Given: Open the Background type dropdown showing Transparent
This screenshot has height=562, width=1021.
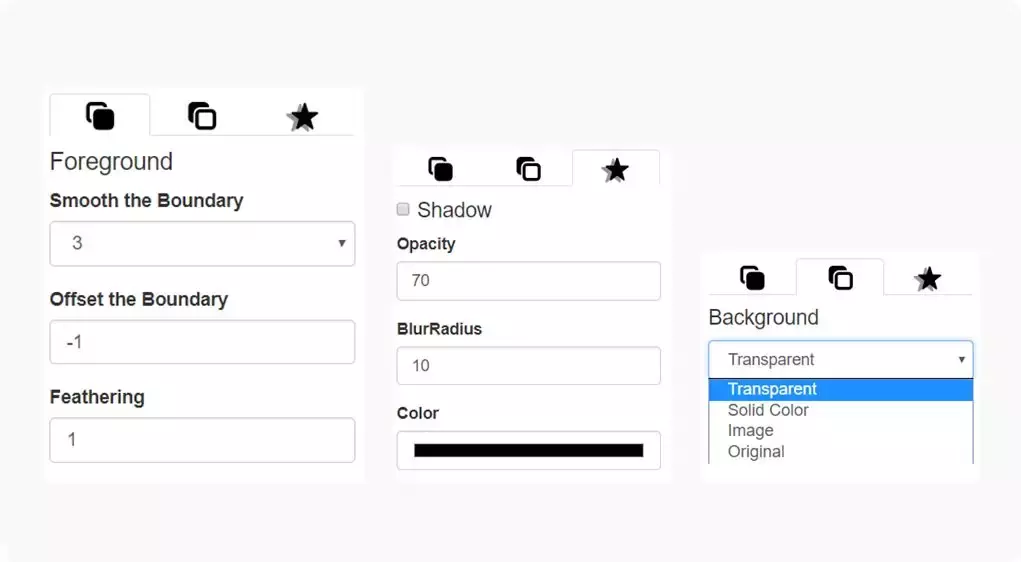Looking at the screenshot, I should pyautogui.click(x=841, y=359).
